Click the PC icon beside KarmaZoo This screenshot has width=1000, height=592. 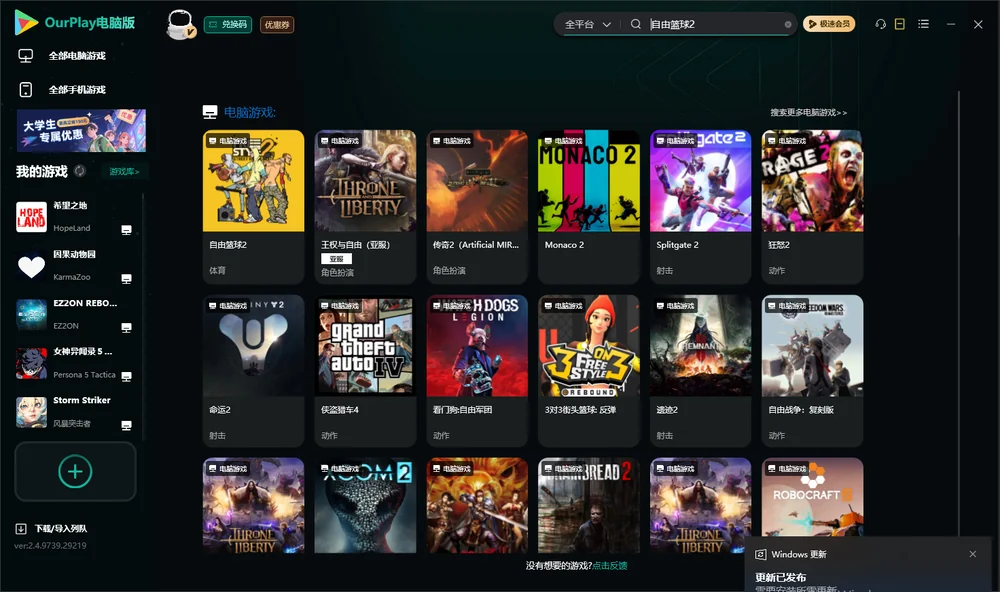tap(126, 279)
